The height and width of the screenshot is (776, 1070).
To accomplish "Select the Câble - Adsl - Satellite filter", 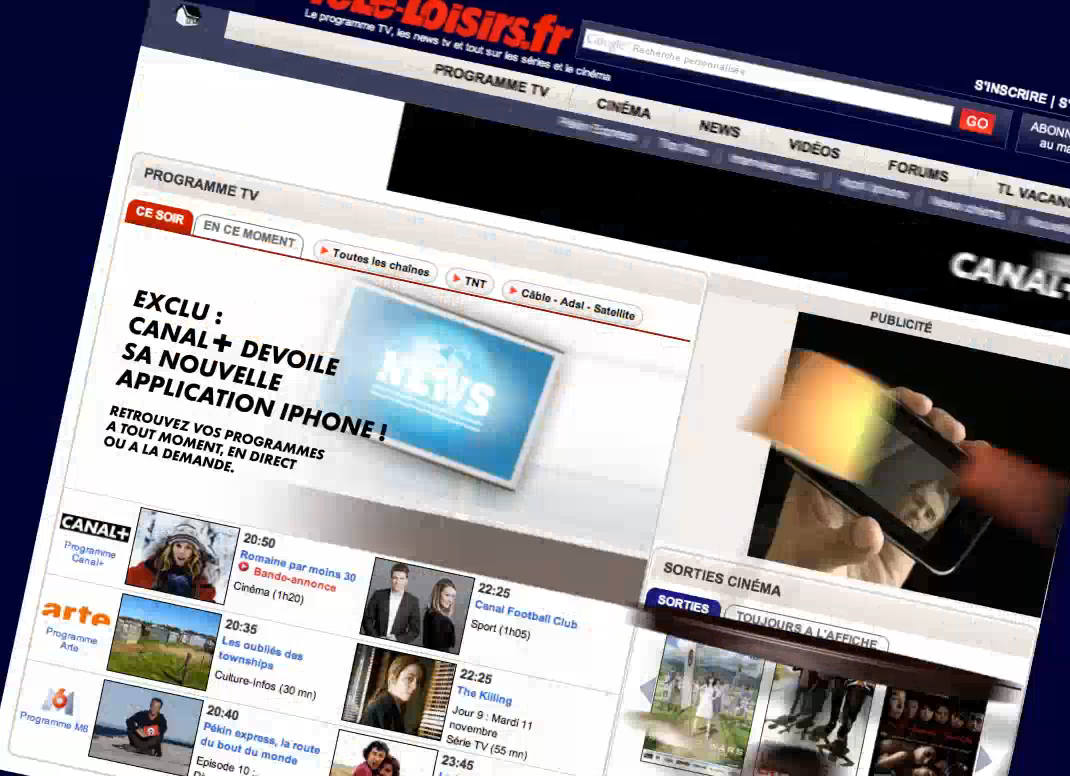I will (x=572, y=303).
